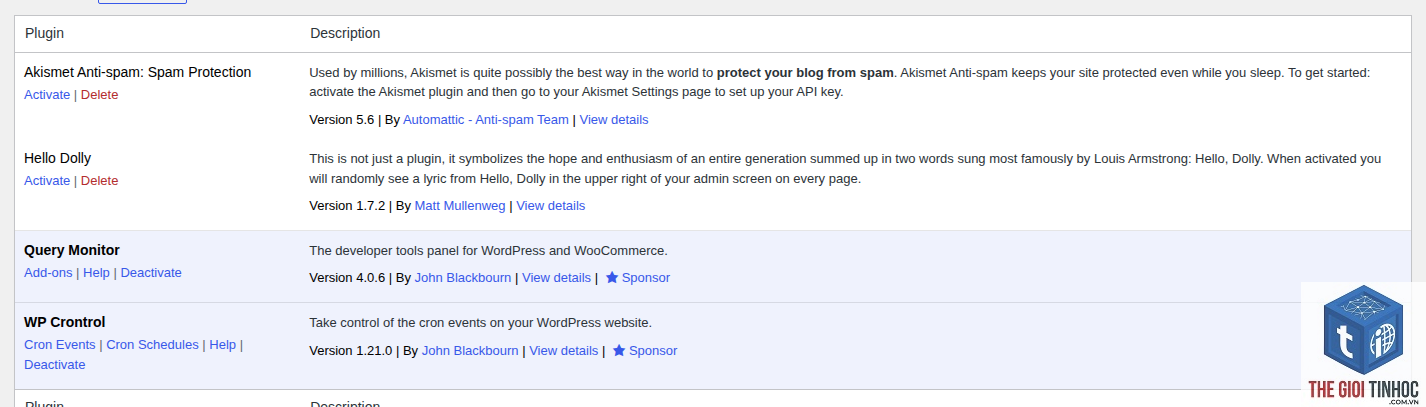The height and width of the screenshot is (407, 1426).
Task: Click the Version 1.7.2 text for Hello Dolly
Action: 347,206
